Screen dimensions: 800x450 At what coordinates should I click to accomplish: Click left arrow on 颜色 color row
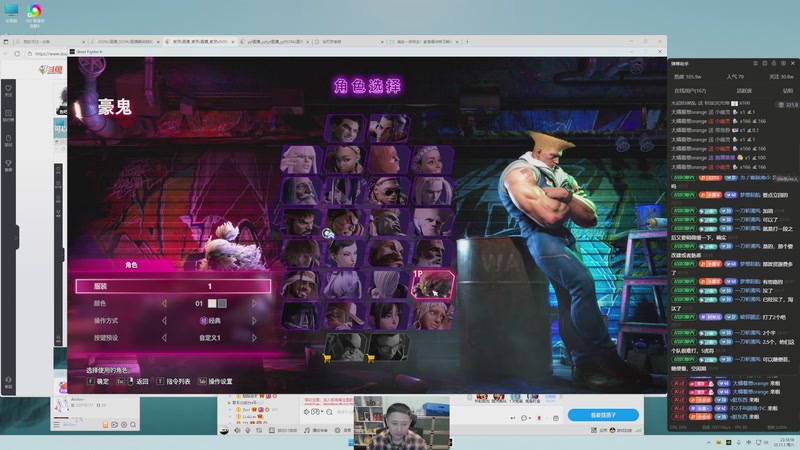click(x=164, y=304)
